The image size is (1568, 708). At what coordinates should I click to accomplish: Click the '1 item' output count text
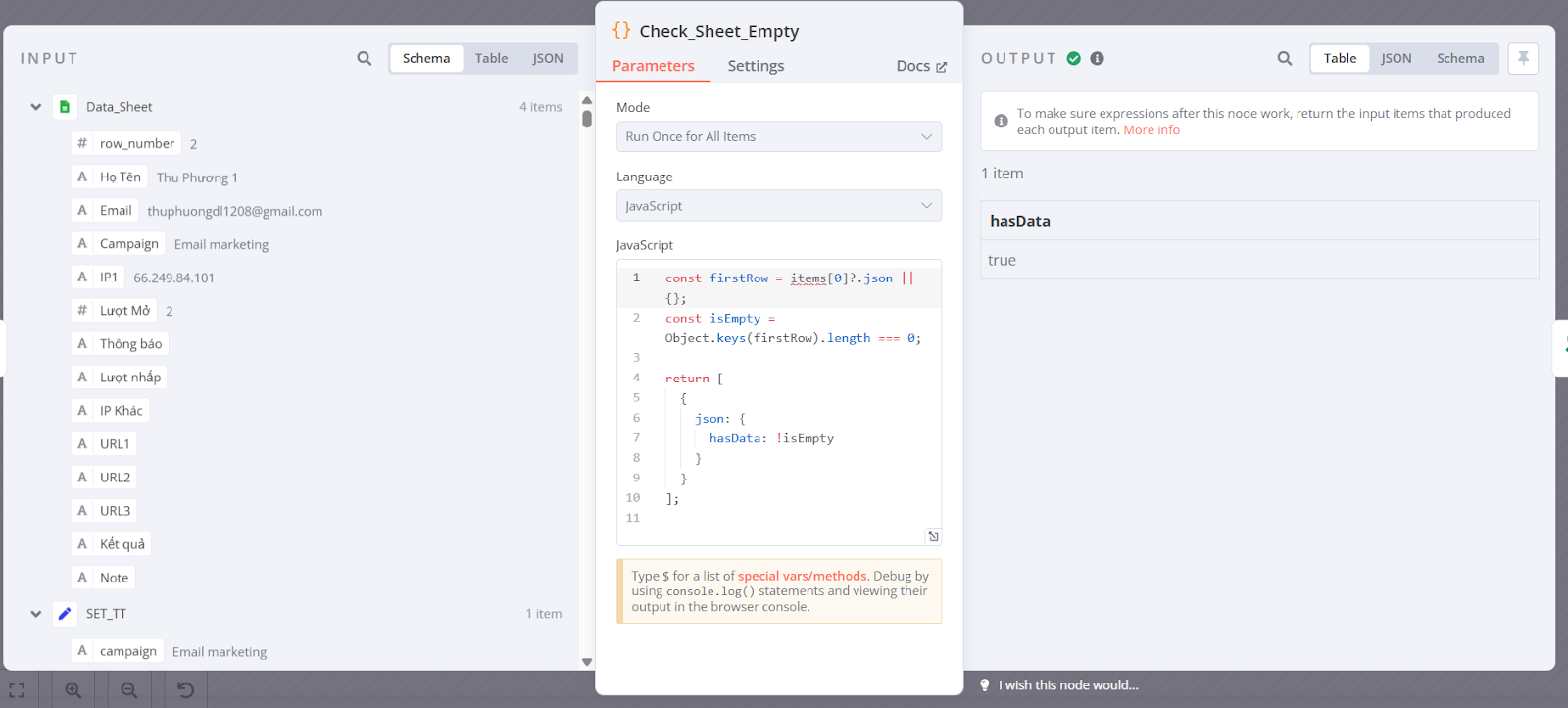click(1003, 174)
